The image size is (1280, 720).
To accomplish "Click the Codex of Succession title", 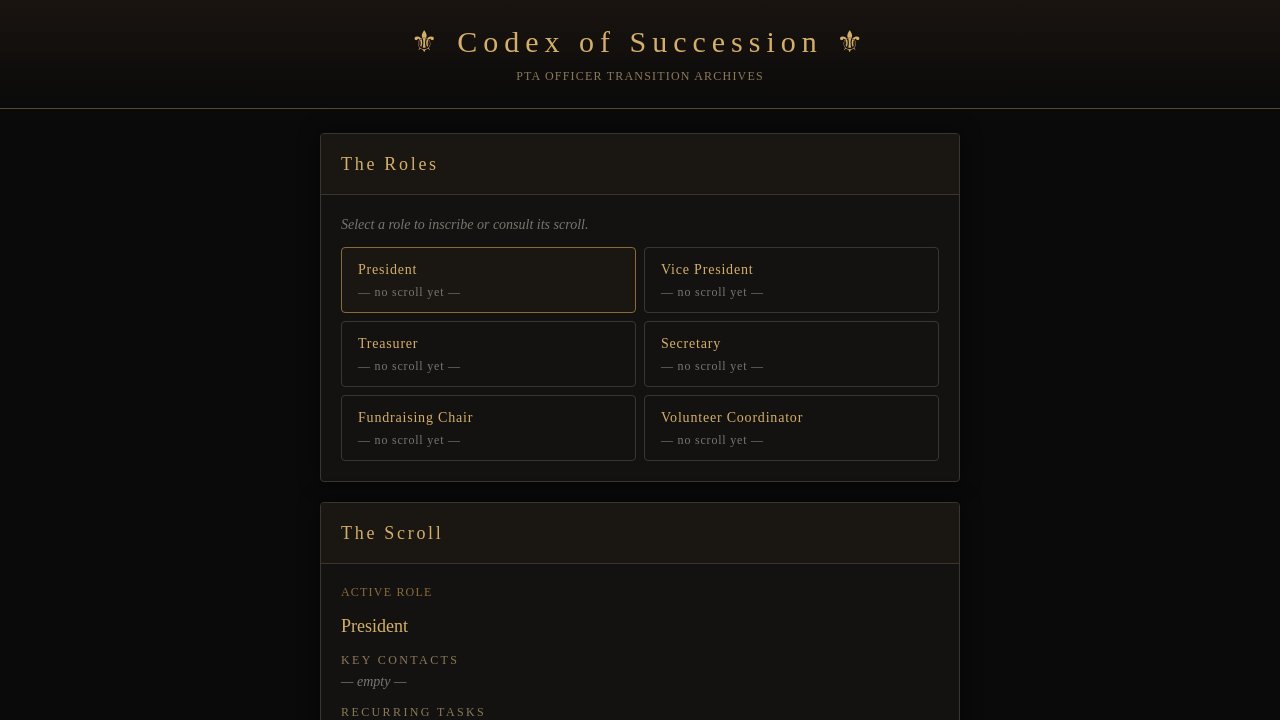I will point(639,42).
